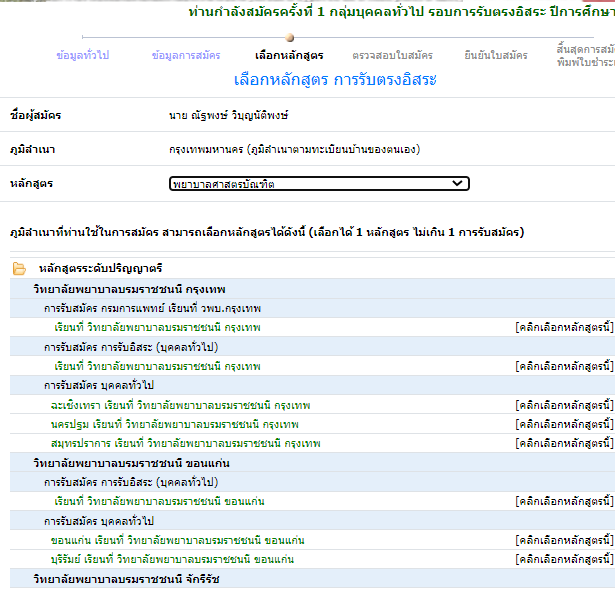
Task: Click the progress marker on the step line
Action: click(290, 38)
